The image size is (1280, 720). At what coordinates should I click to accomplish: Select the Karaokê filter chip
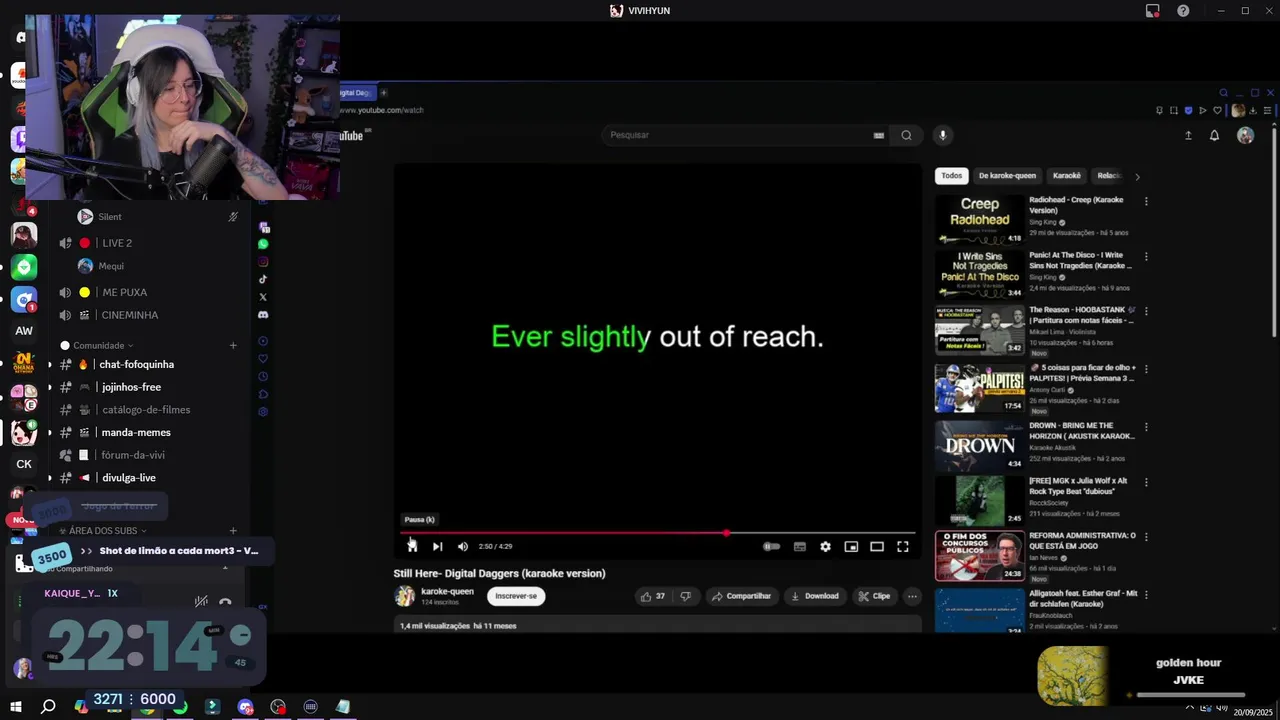point(1067,176)
